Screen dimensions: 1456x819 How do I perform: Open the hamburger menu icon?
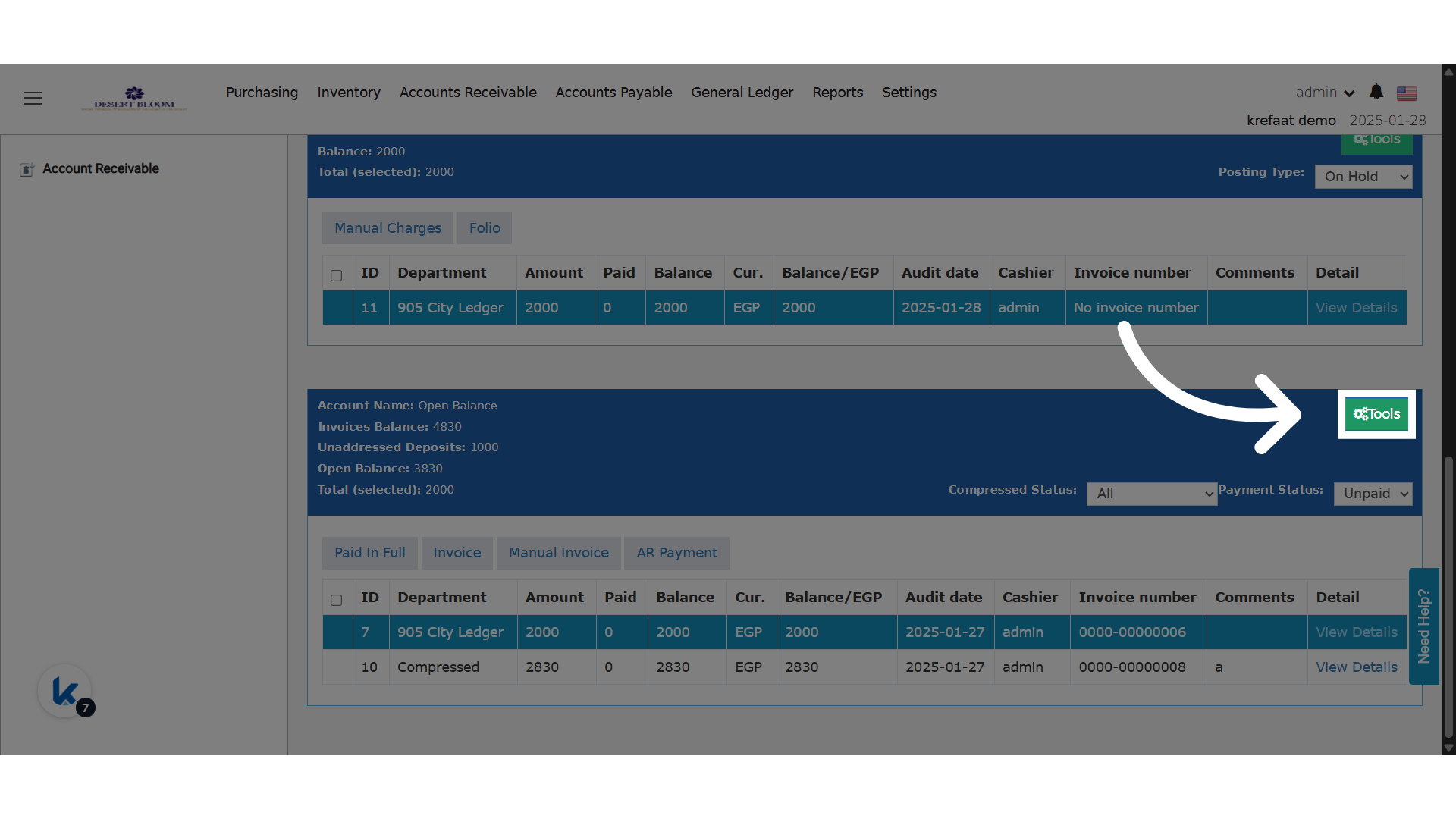point(33,99)
